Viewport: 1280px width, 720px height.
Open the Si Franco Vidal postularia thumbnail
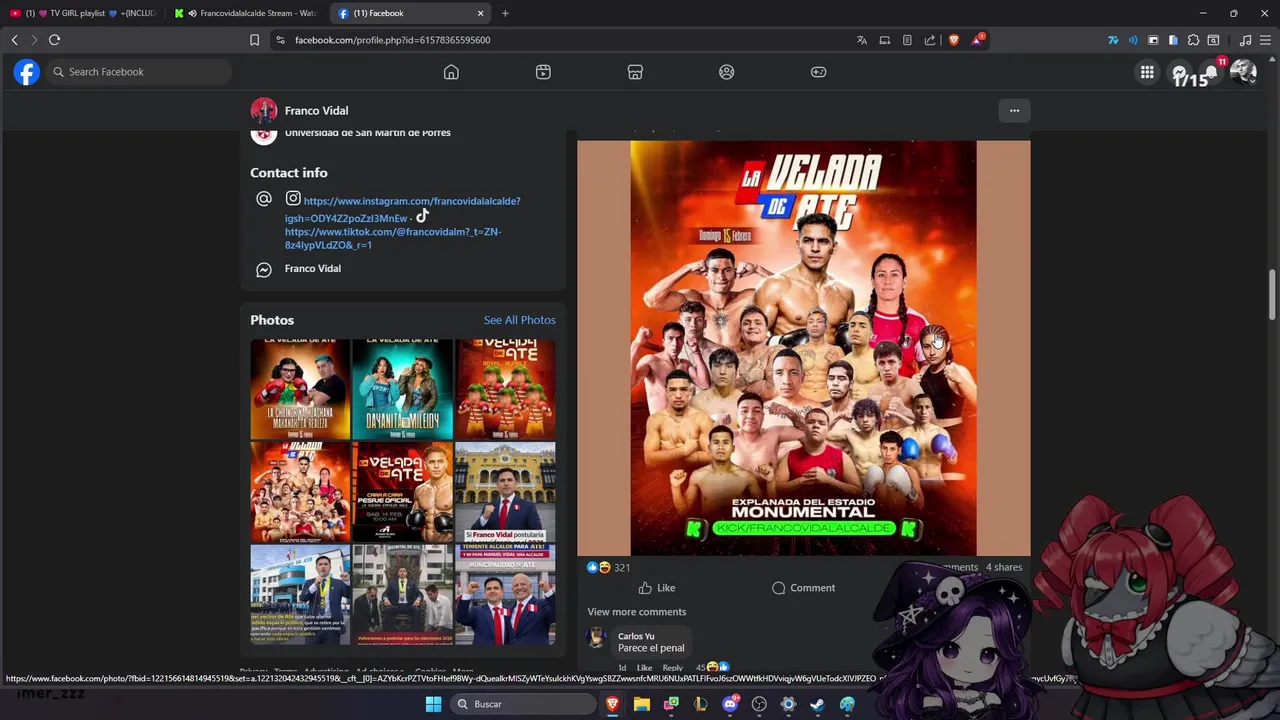(505, 492)
